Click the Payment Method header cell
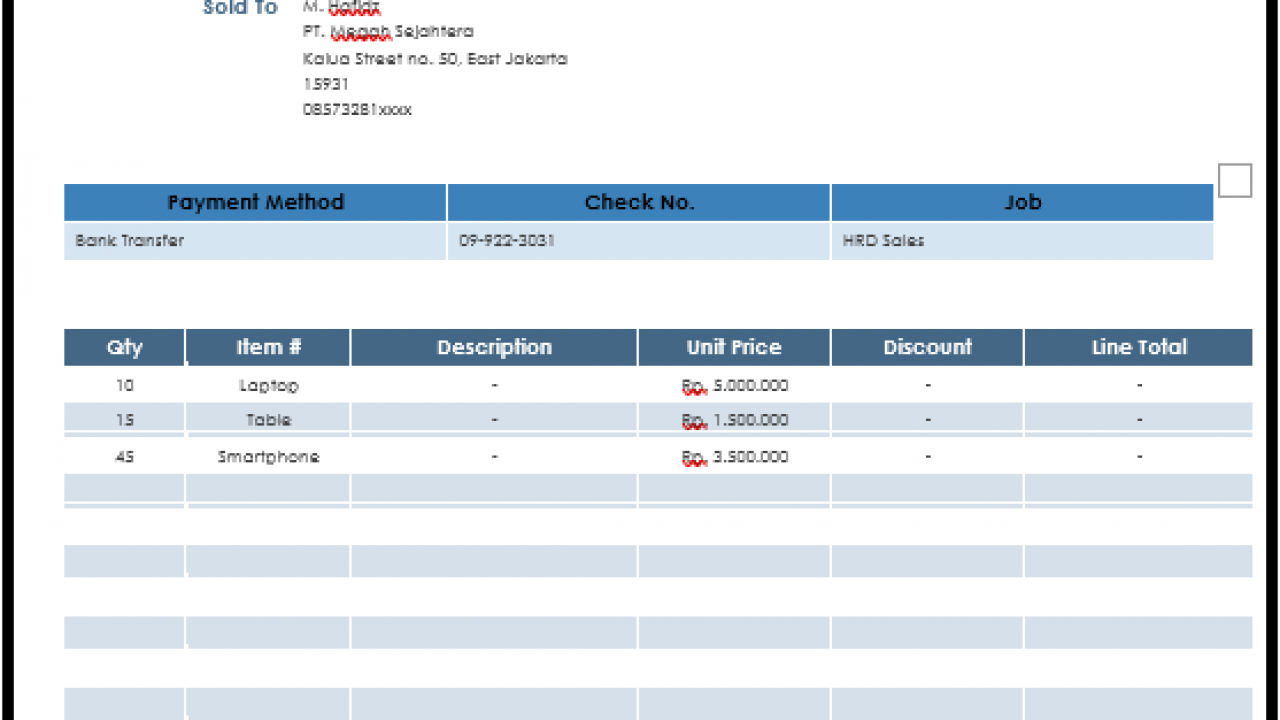The width and height of the screenshot is (1280, 720). [255, 202]
